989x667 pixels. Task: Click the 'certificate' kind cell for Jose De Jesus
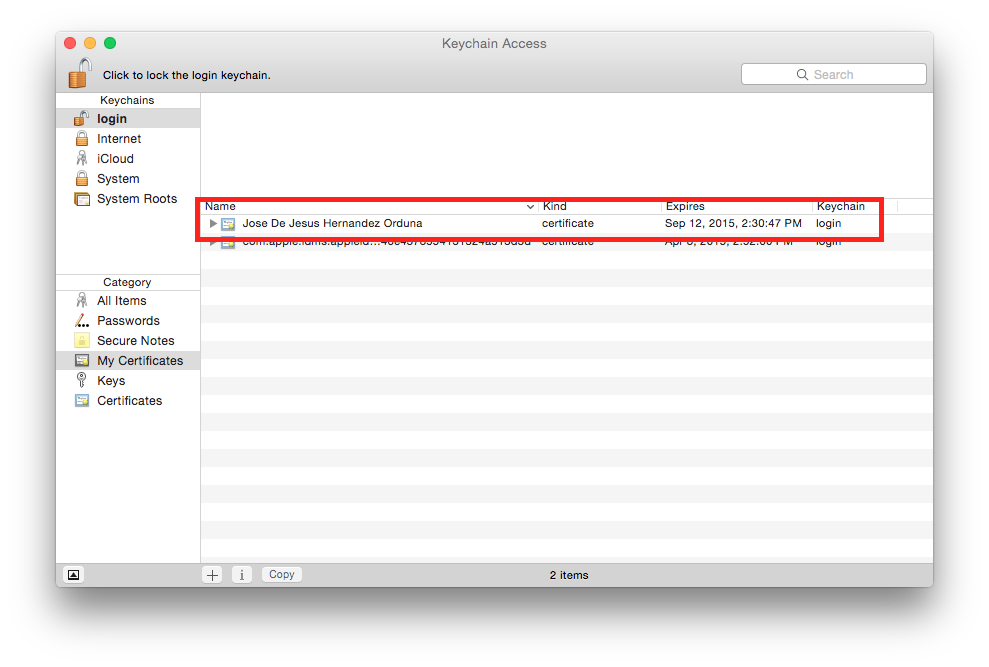[x=568, y=223]
